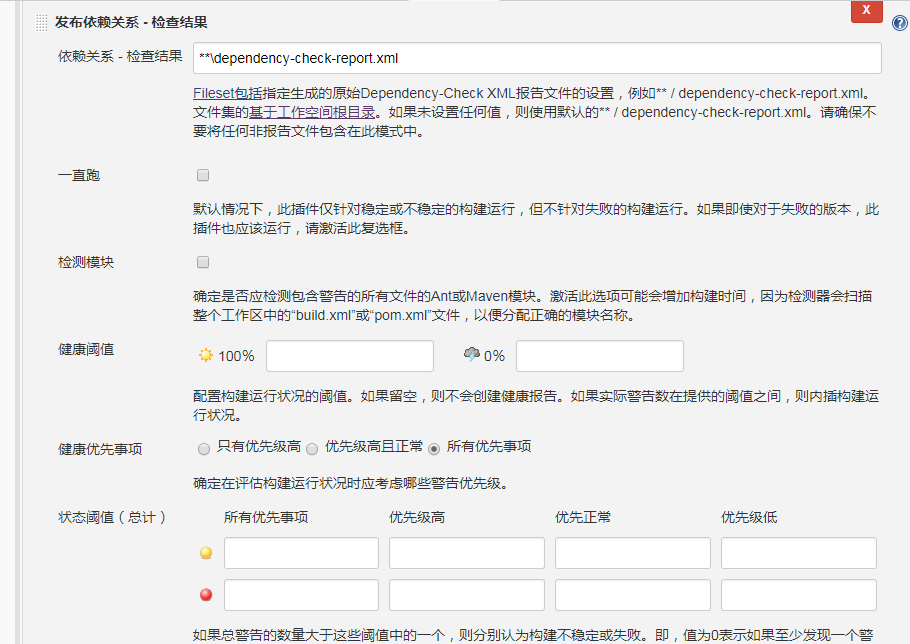Click the yellow unstable status ball
This screenshot has height=644, width=910.
(x=206, y=553)
